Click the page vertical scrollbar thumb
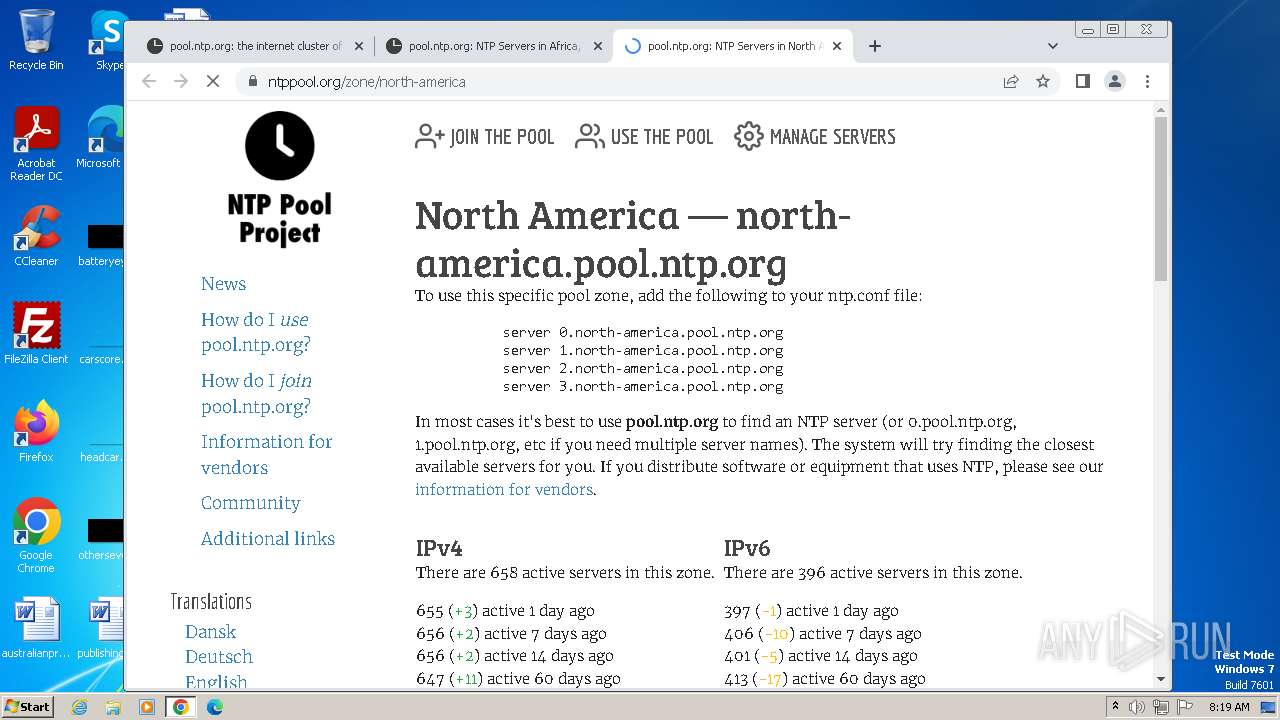1280x720 pixels. (x=1161, y=198)
